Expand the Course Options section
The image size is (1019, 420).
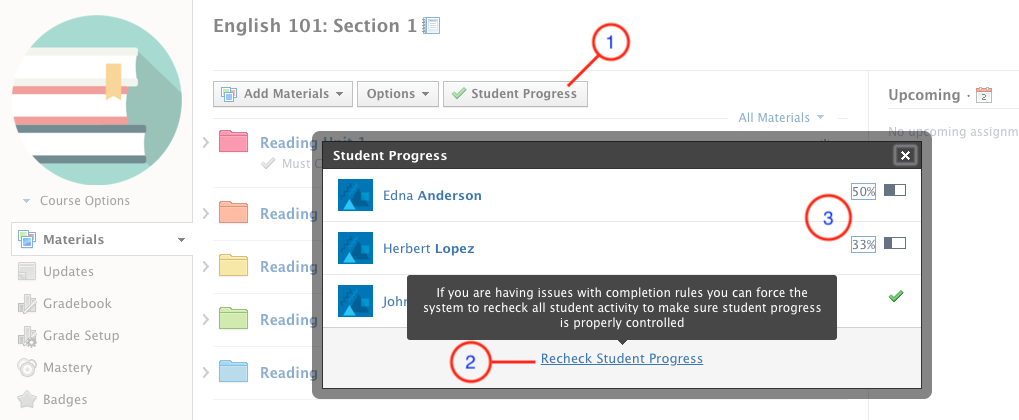(x=78, y=201)
